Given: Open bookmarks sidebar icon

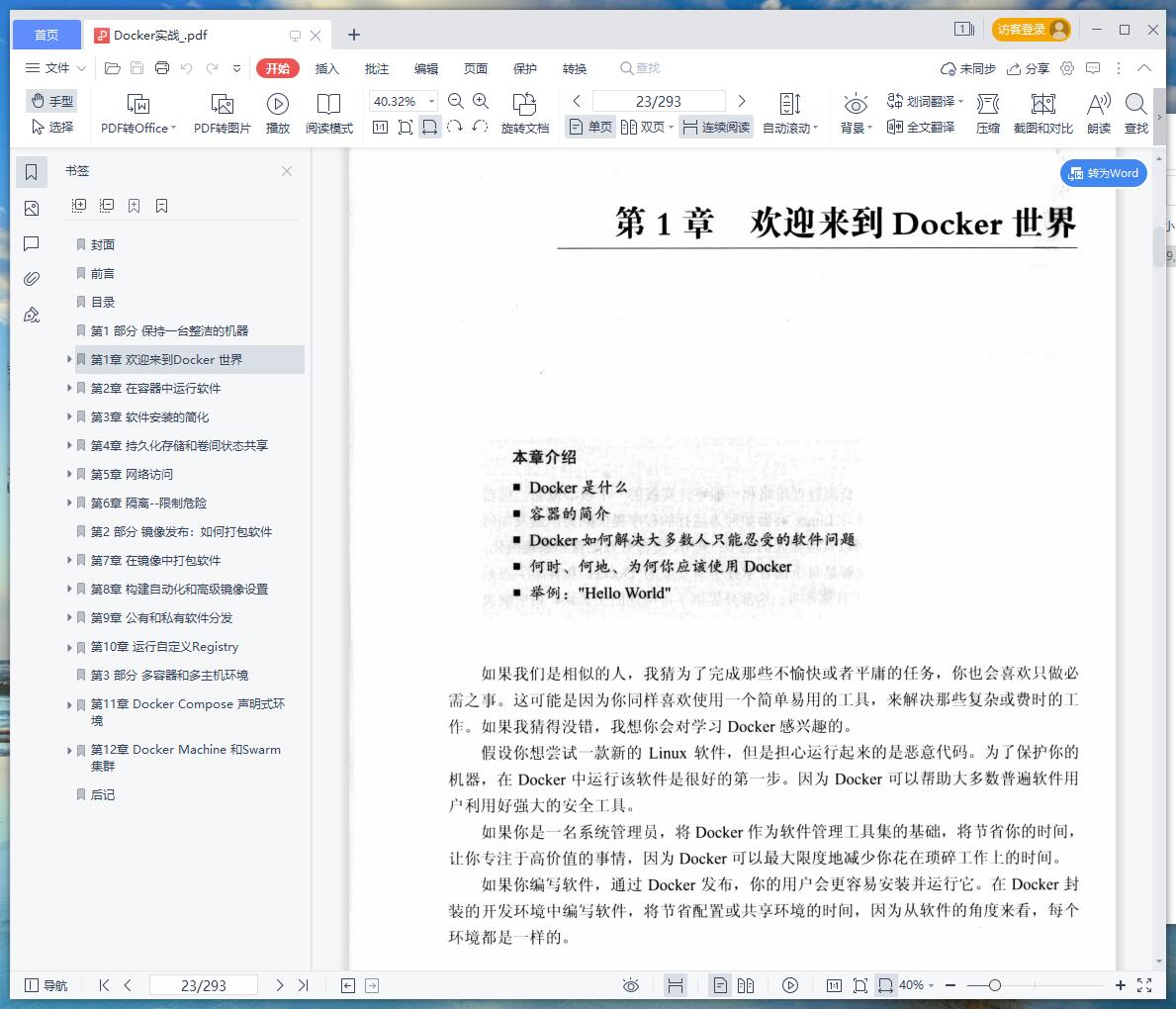Looking at the screenshot, I should pyautogui.click(x=32, y=172).
